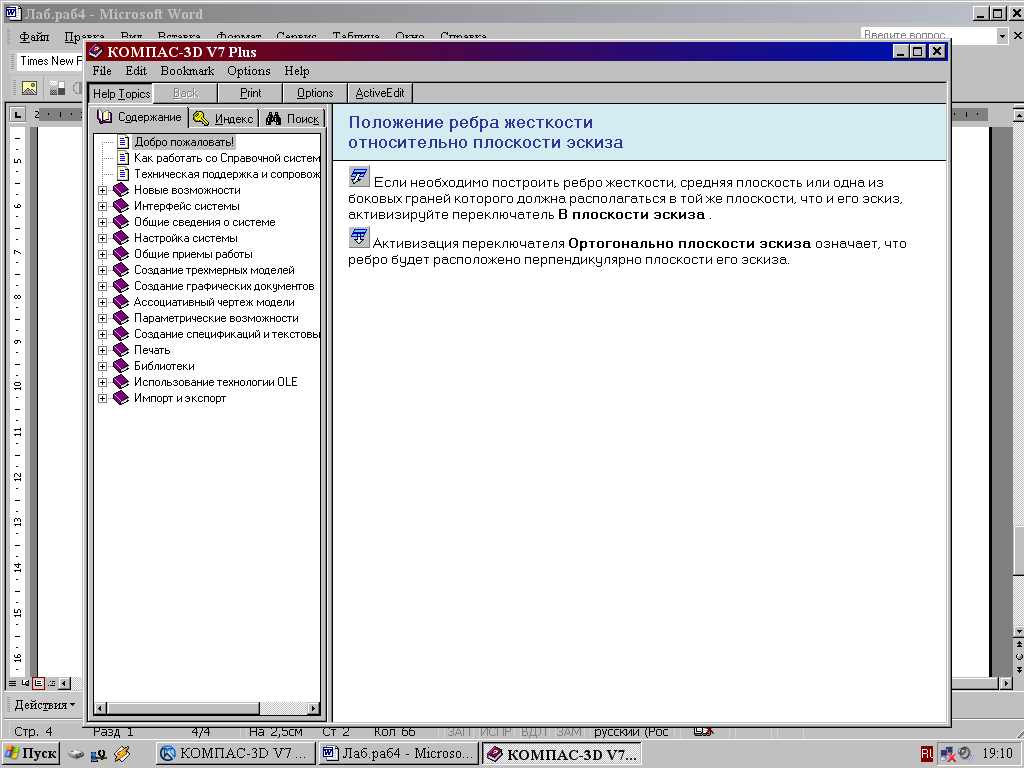This screenshot has width=1024, height=768.
Task: Open the 'Техническая поддержка и сопровождение' topic page icon
Action: pyautogui.click(x=123, y=174)
